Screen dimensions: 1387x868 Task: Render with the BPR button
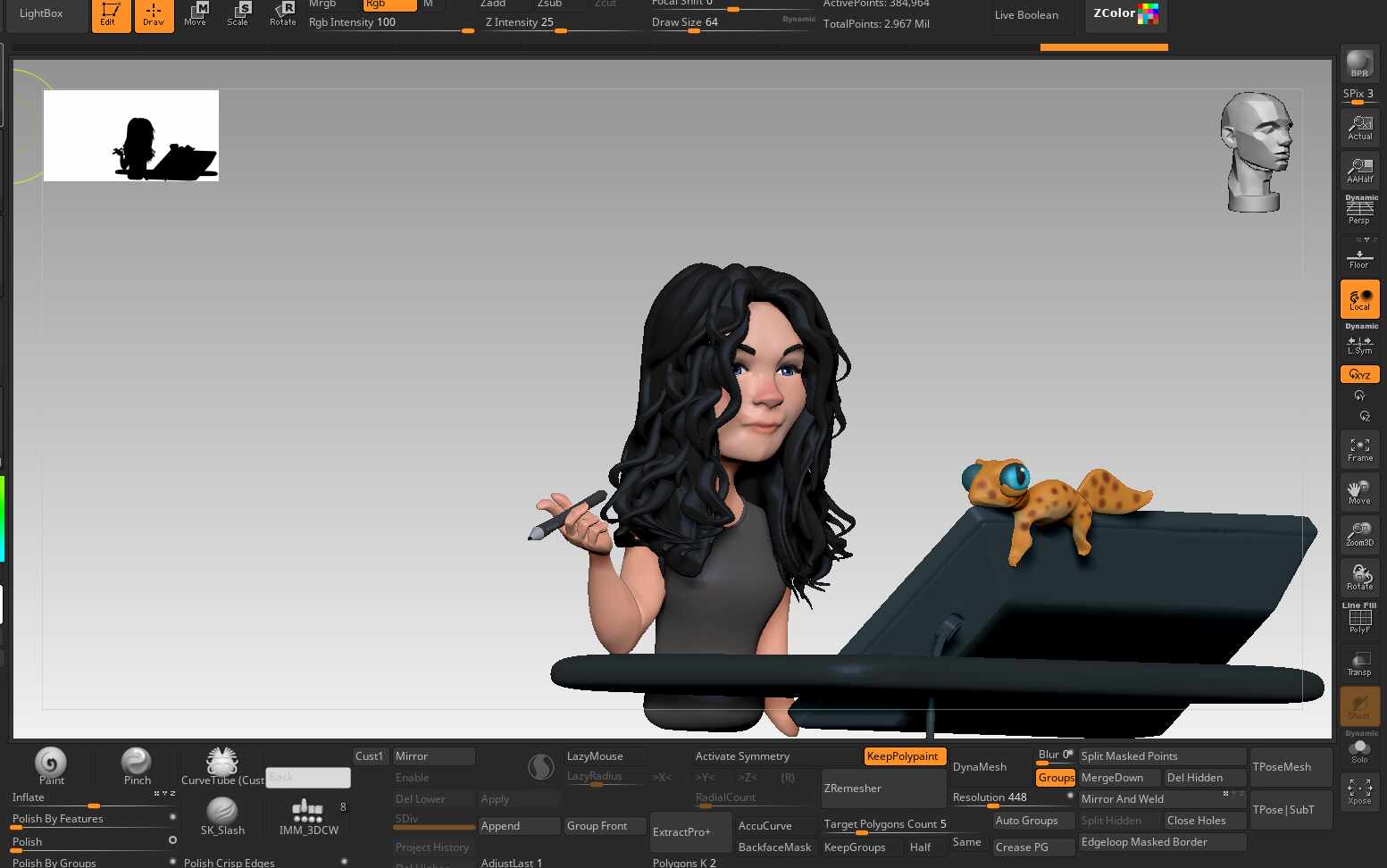(1359, 64)
